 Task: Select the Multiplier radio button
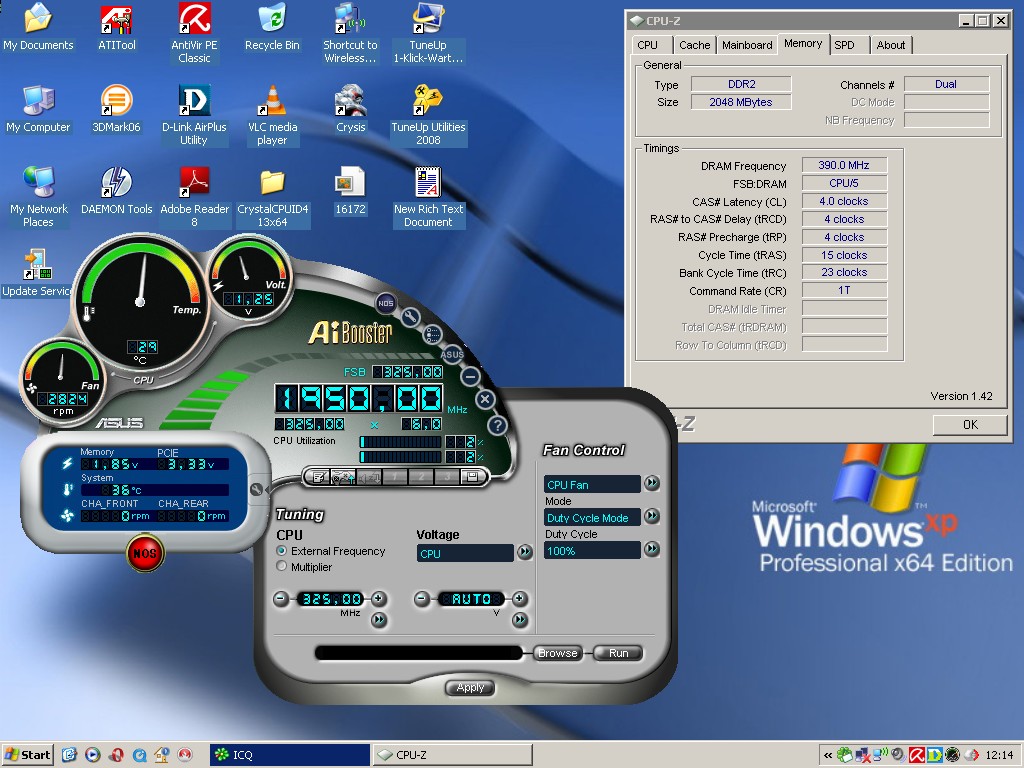(x=281, y=566)
